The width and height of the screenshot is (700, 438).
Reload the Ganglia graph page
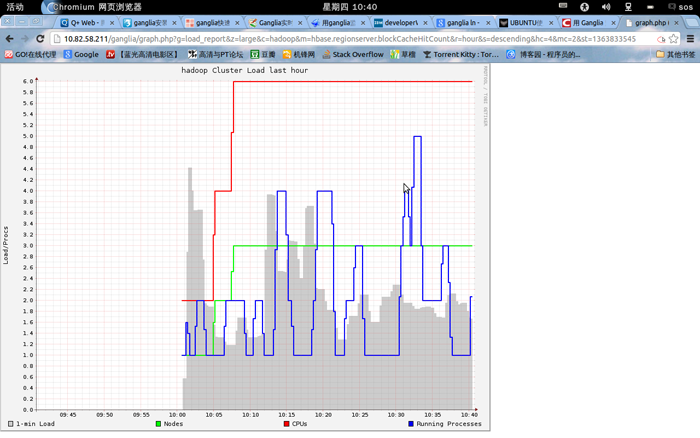point(40,39)
